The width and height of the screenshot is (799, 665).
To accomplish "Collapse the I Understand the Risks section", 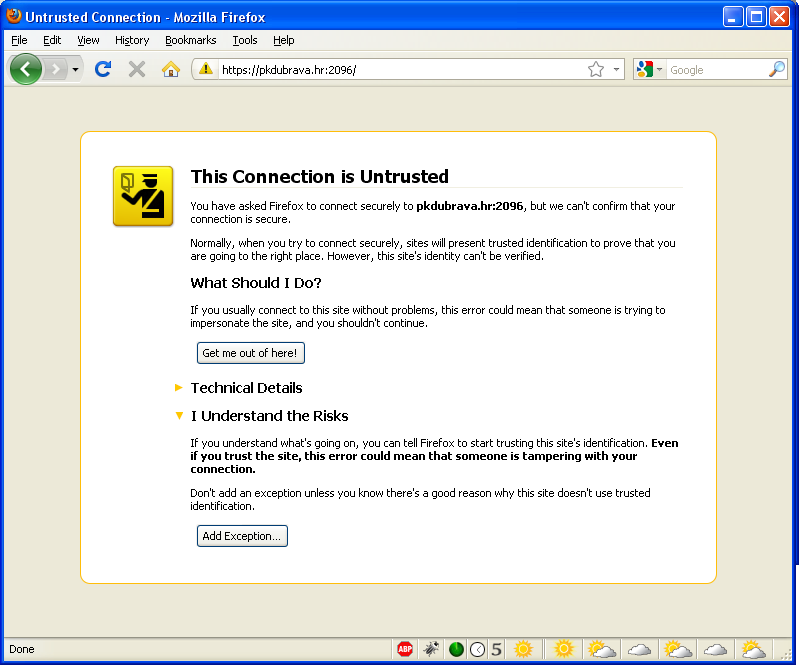I will click(x=269, y=416).
